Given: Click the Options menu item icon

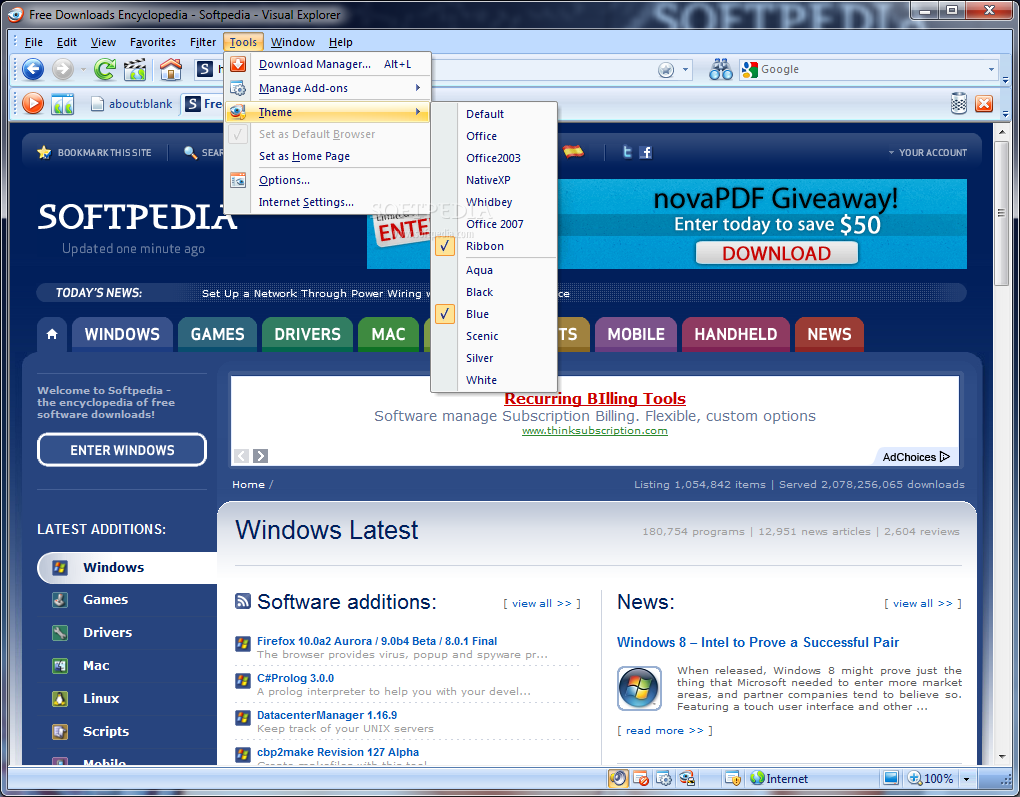Looking at the screenshot, I should [x=238, y=180].
